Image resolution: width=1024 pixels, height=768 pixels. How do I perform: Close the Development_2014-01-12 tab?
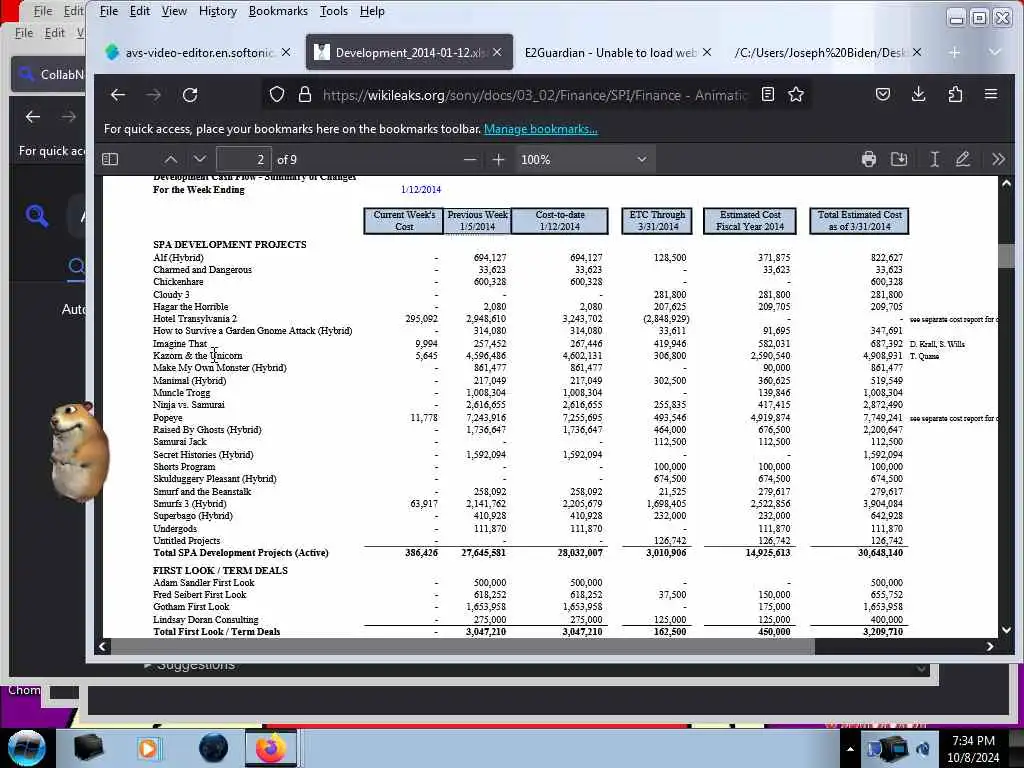498,52
